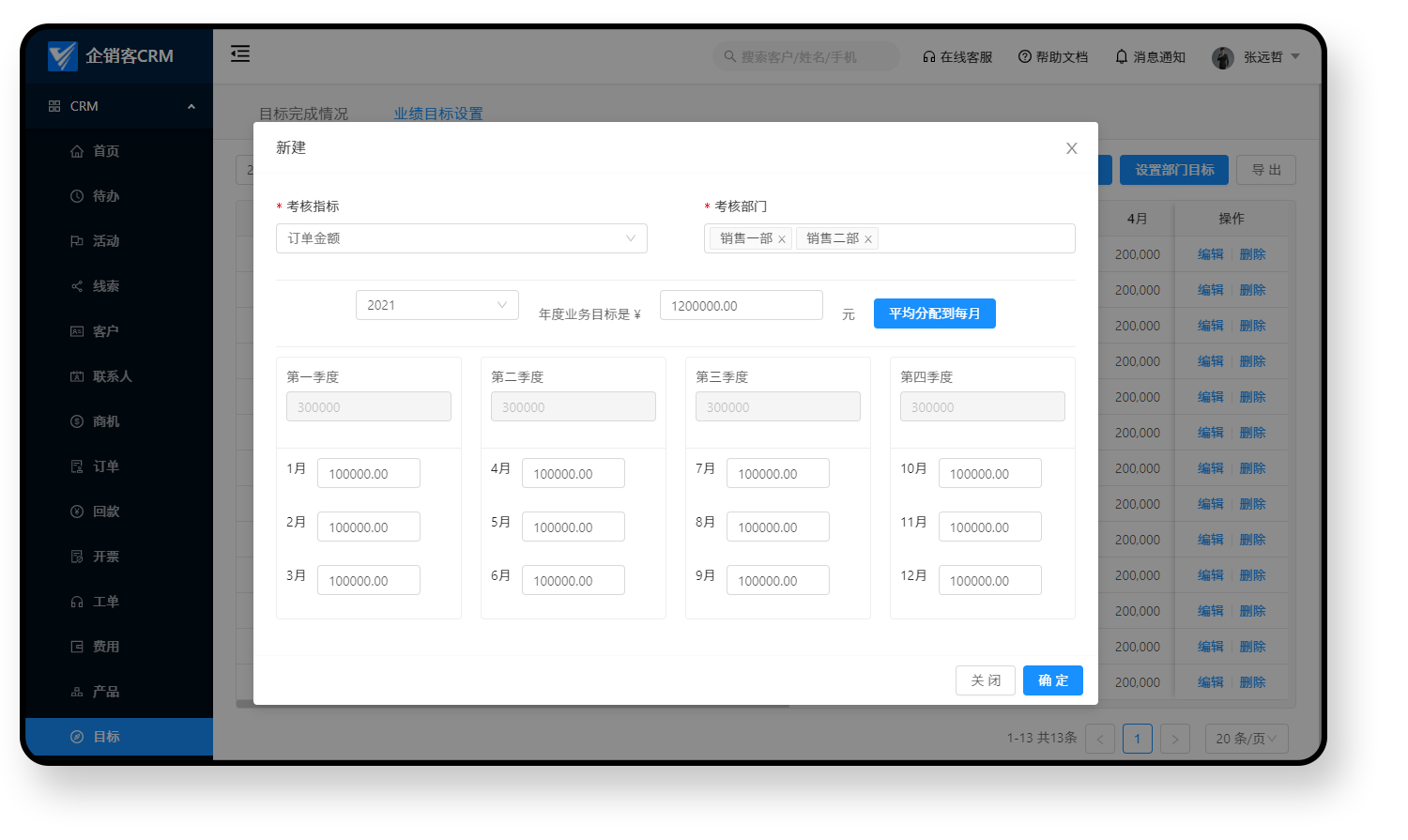Switch to the 目标完成情况 tab
This screenshot has width=1408, height=840.
[303, 114]
